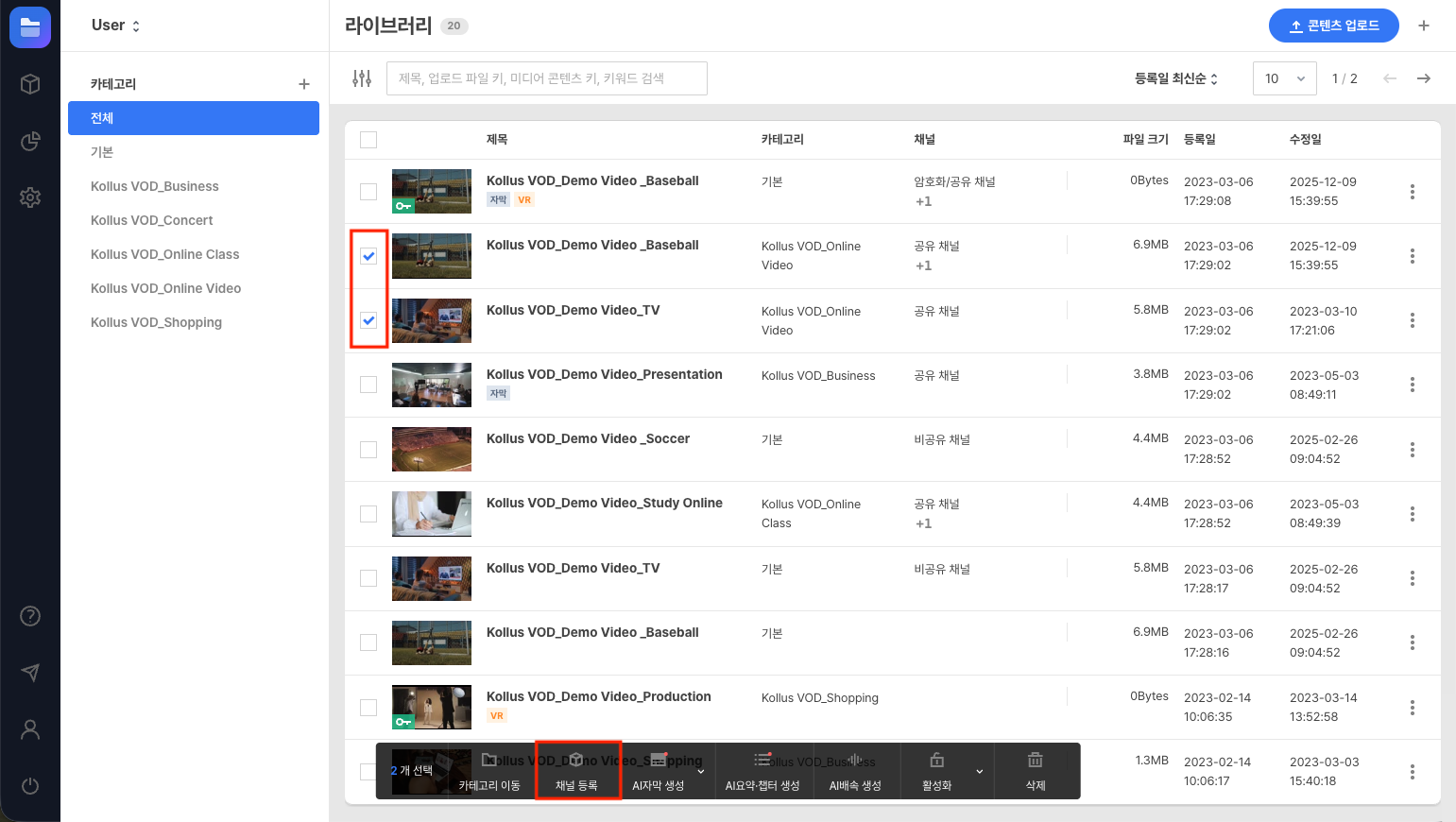Click the library search input field

coord(546,78)
